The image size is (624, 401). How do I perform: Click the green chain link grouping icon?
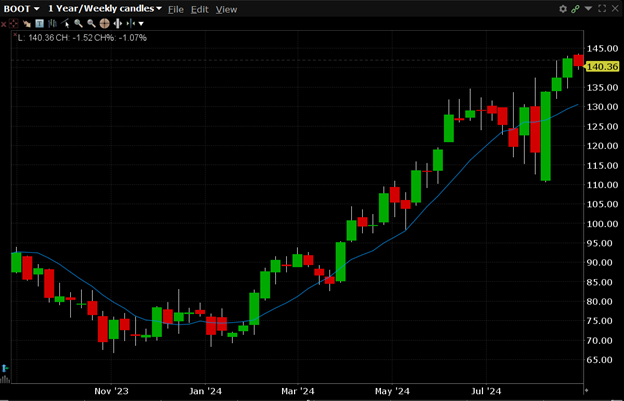575,9
